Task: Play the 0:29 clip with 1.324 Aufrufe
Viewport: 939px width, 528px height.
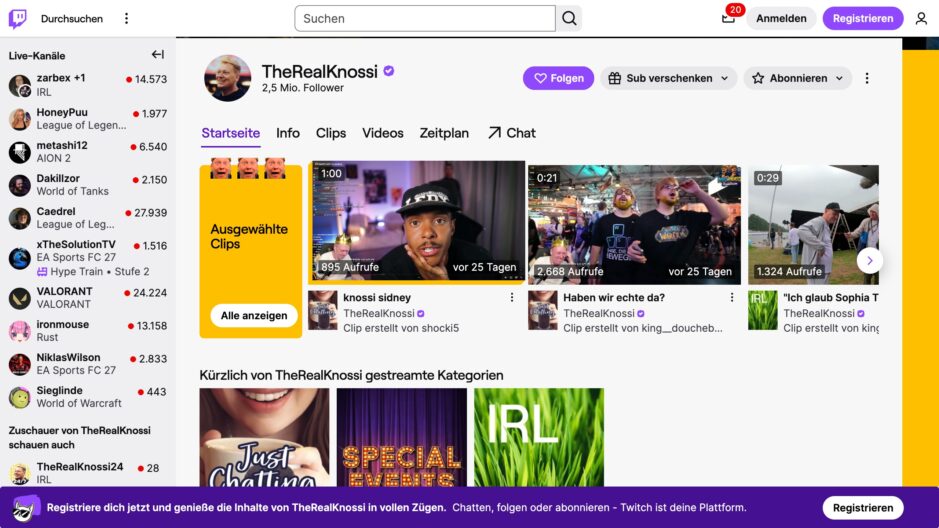Action: 813,224
